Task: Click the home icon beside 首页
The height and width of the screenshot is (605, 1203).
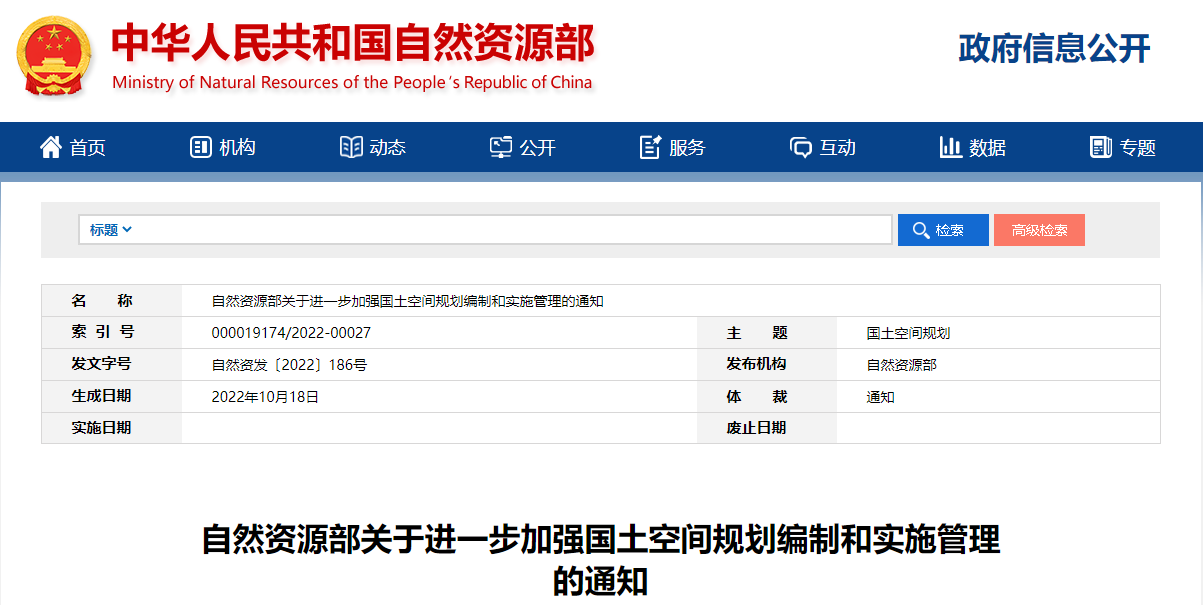Action: [x=51, y=147]
